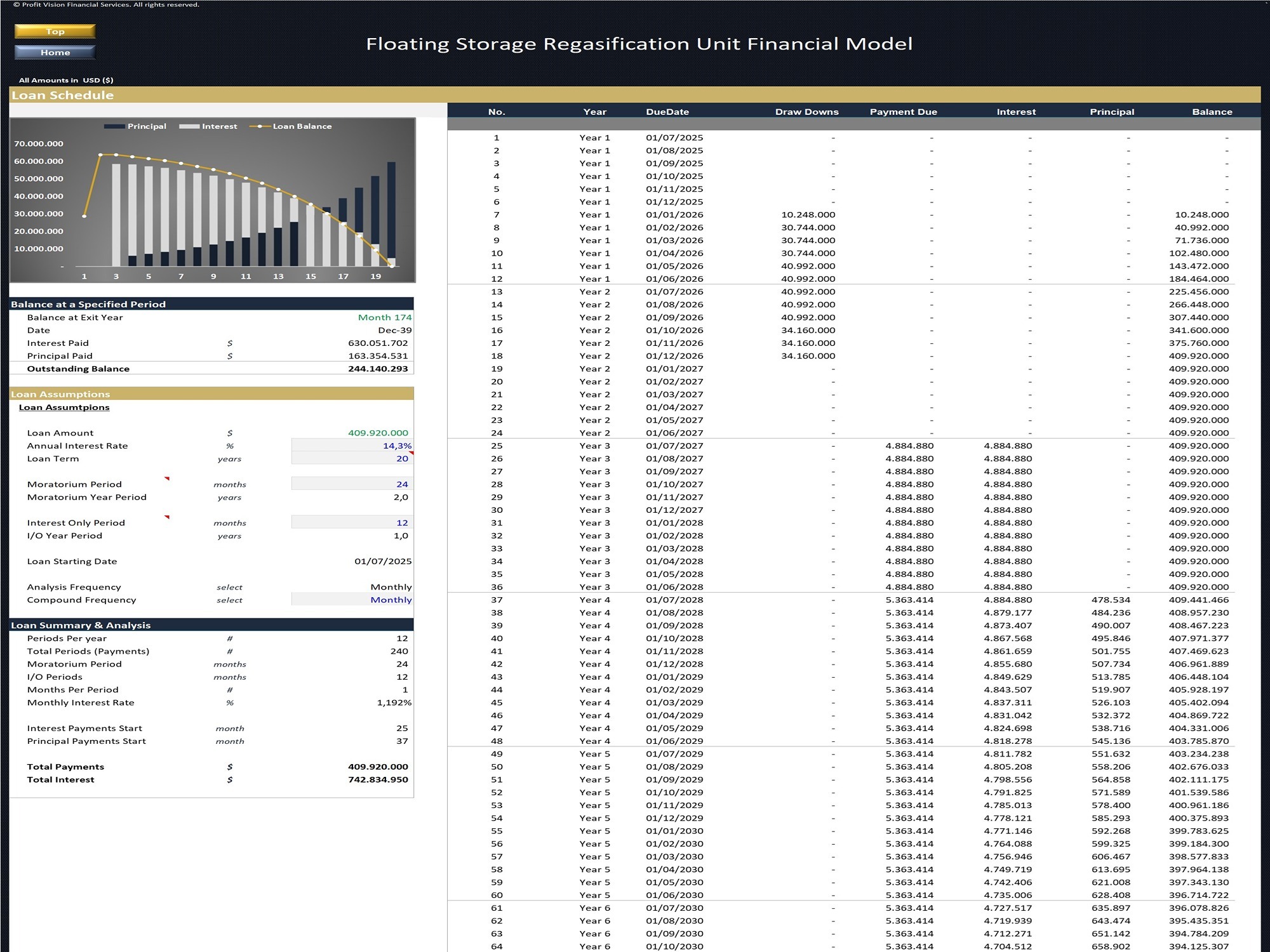Click principal 478.534 in row 37
The image size is (1270, 952).
[x=1111, y=599]
